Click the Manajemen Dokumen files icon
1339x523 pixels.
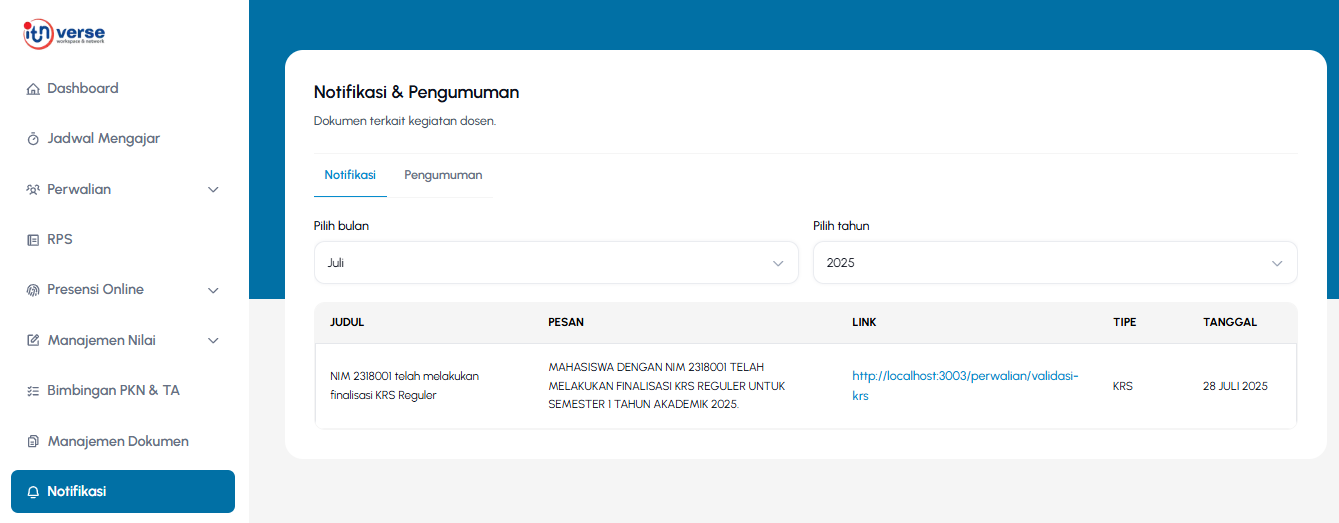click(x=33, y=441)
